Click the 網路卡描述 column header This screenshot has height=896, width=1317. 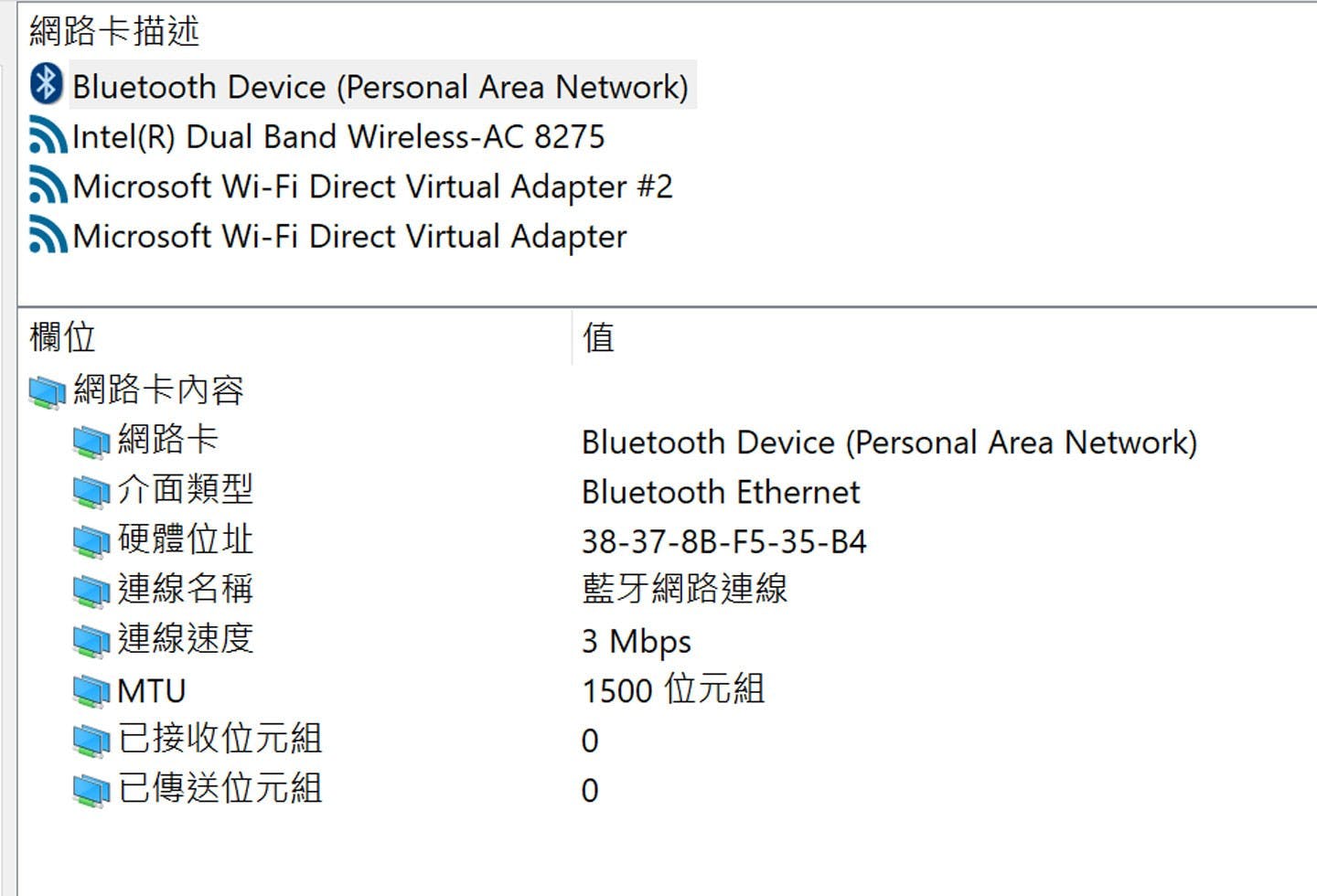pyautogui.click(x=114, y=31)
